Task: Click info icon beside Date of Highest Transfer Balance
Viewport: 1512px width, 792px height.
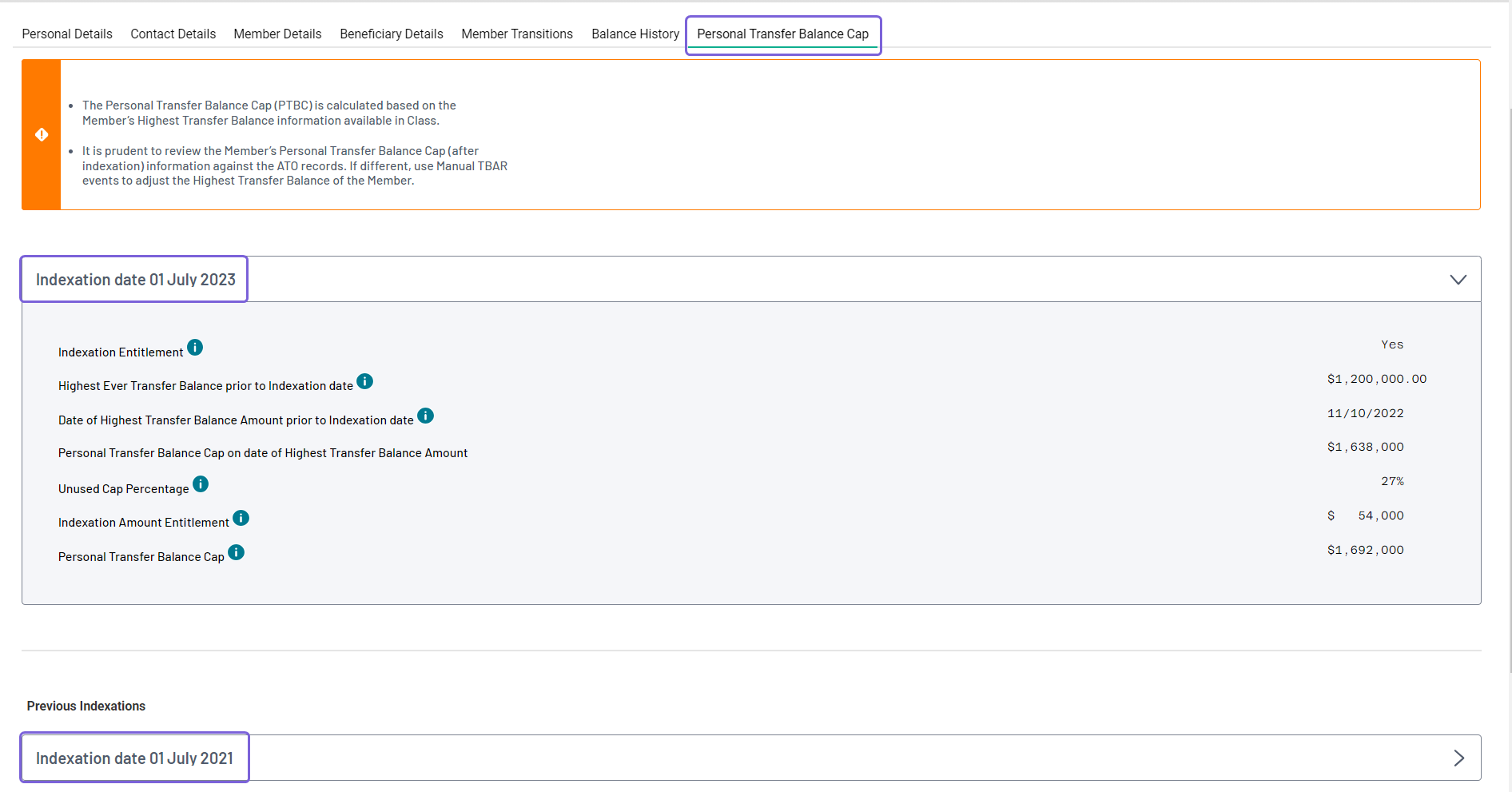Action: pyautogui.click(x=425, y=416)
